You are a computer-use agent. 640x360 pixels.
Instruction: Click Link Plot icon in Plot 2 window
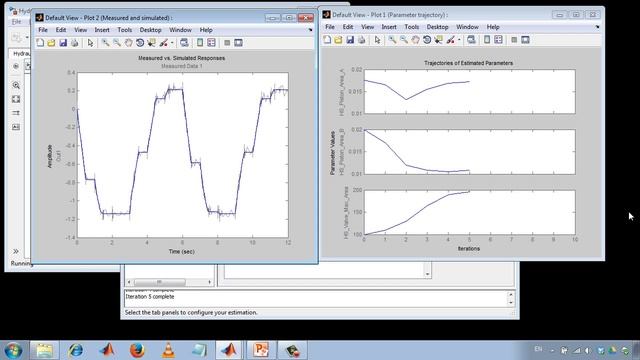coord(184,42)
